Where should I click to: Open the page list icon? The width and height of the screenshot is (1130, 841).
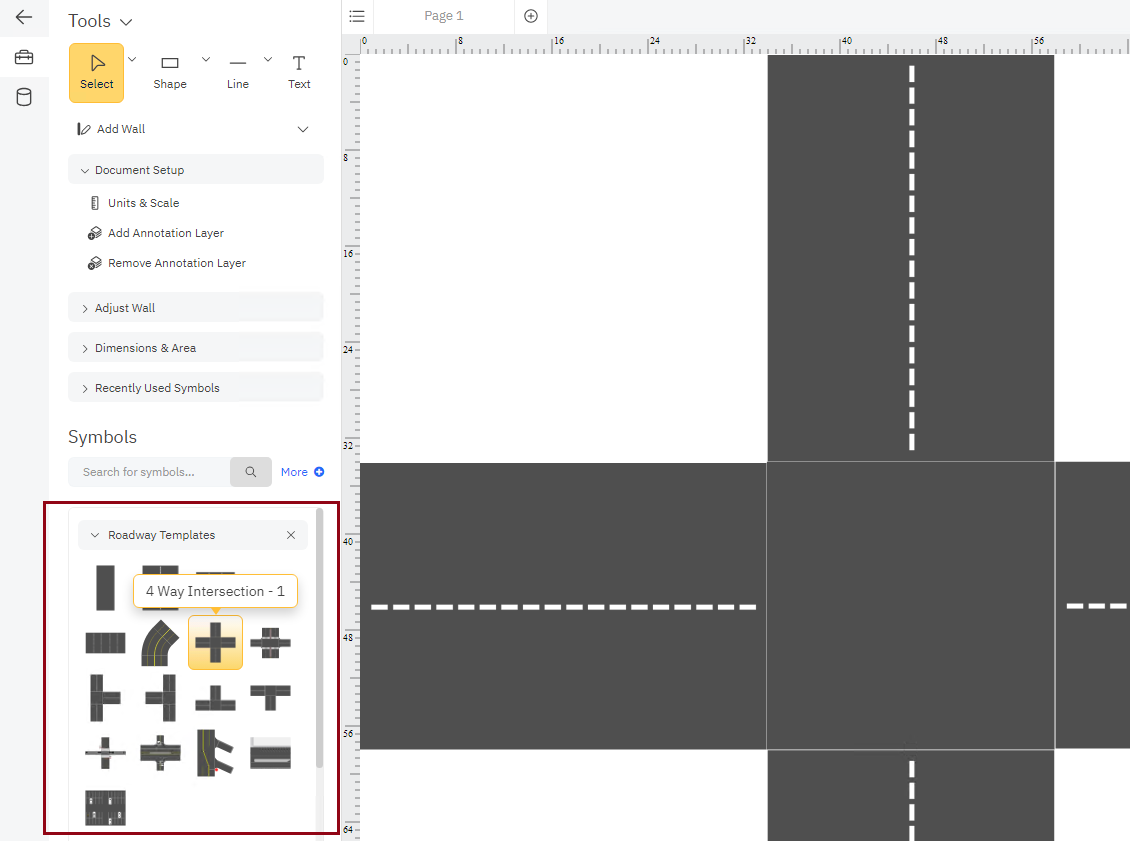coord(357,16)
